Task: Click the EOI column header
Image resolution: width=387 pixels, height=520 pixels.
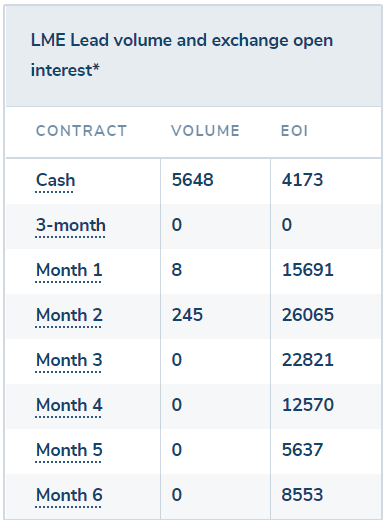Action: pos(294,131)
